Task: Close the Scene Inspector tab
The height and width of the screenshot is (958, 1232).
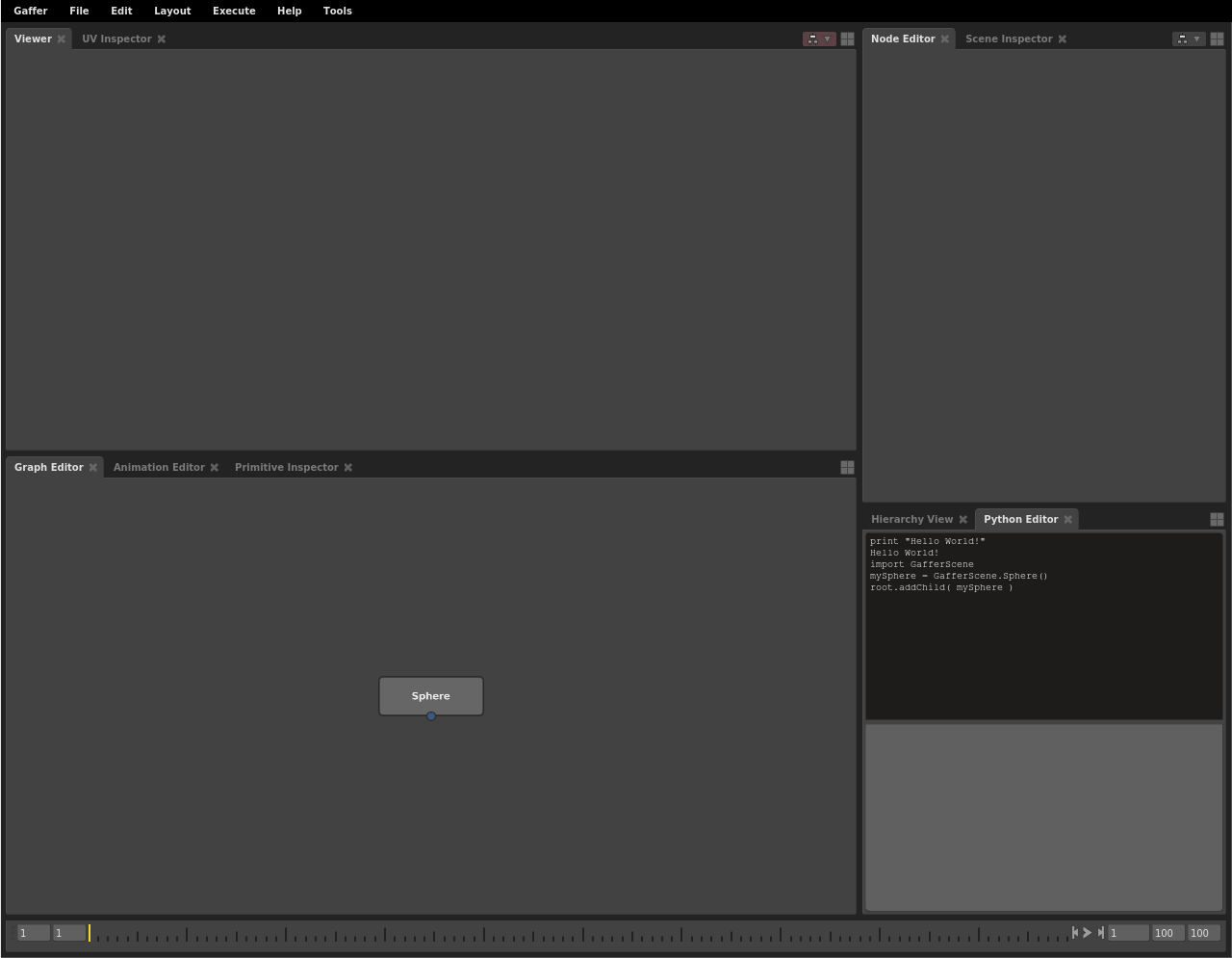Action: point(1063,39)
